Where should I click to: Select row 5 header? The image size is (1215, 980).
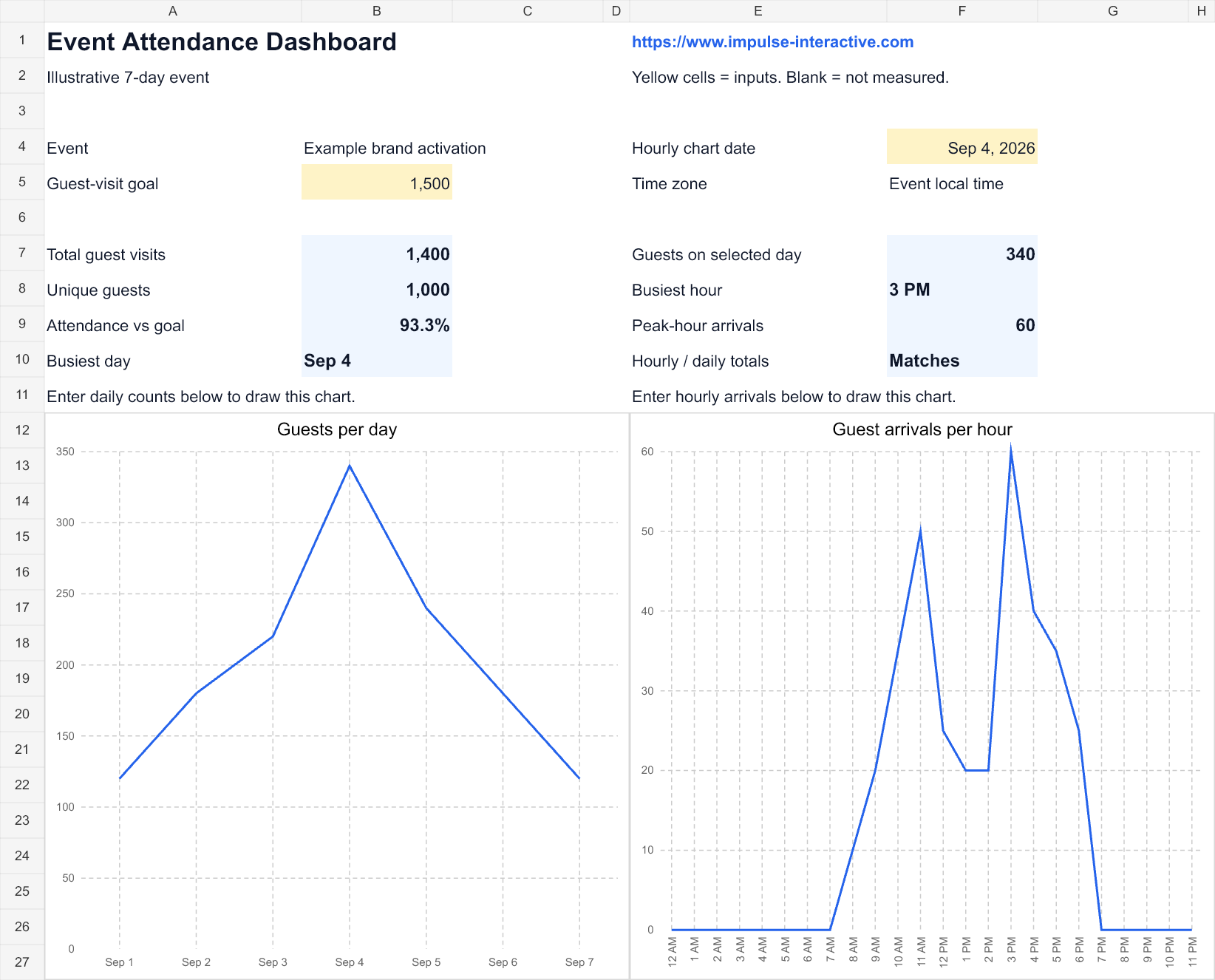point(22,182)
